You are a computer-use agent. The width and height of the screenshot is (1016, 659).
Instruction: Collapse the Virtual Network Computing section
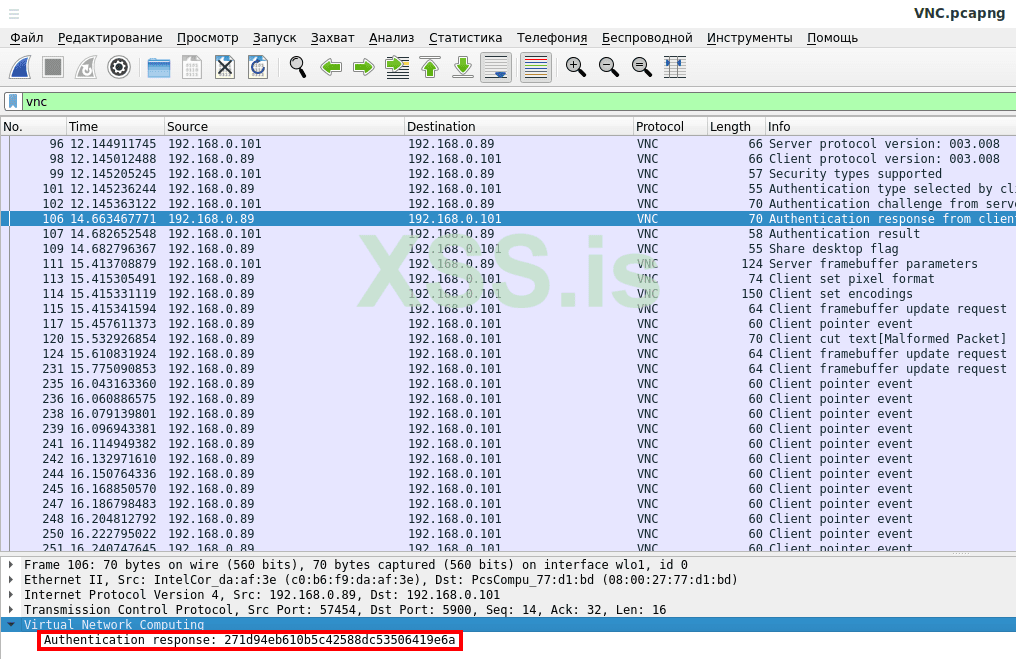11,624
